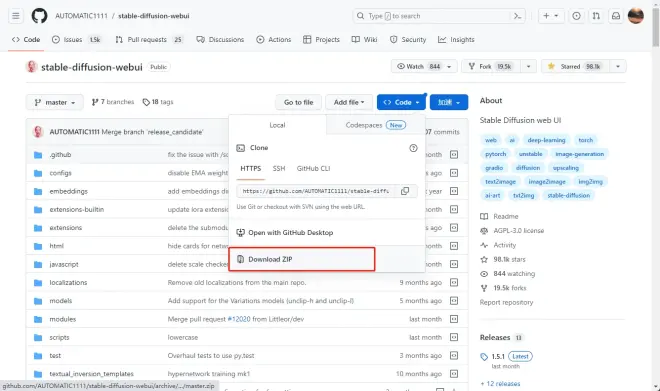This screenshot has width=660, height=391.
Task: Open the .github folder
Action: pyautogui.click(x=60, y=154)
